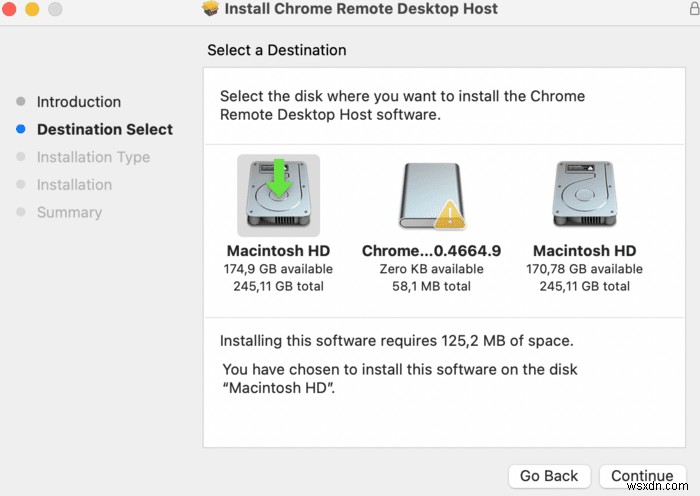Click the Installation step label in sidebar
This screenshot has height=496, width=700.
[74, 184]
